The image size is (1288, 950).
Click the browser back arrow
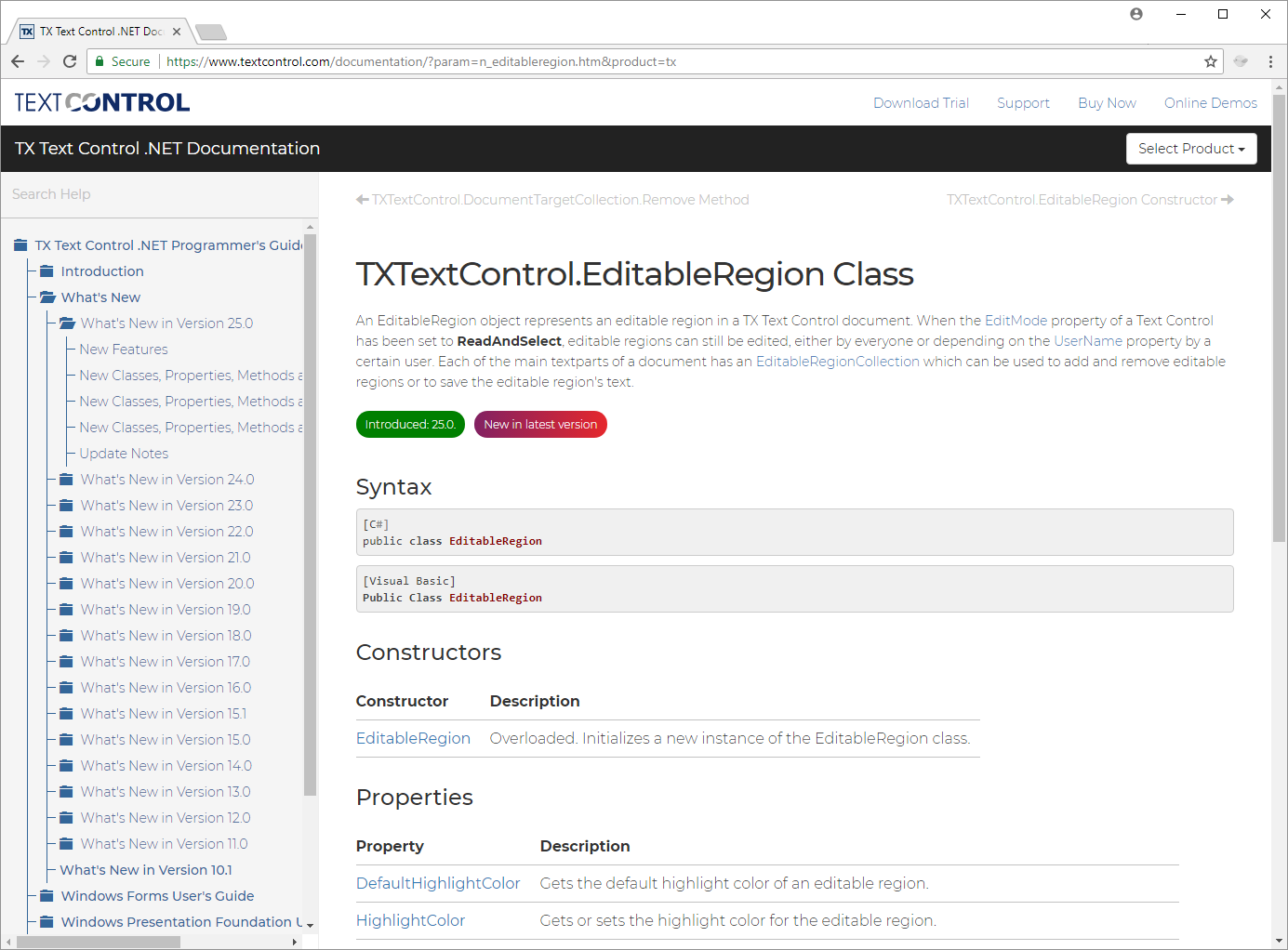tap(18, 61)
